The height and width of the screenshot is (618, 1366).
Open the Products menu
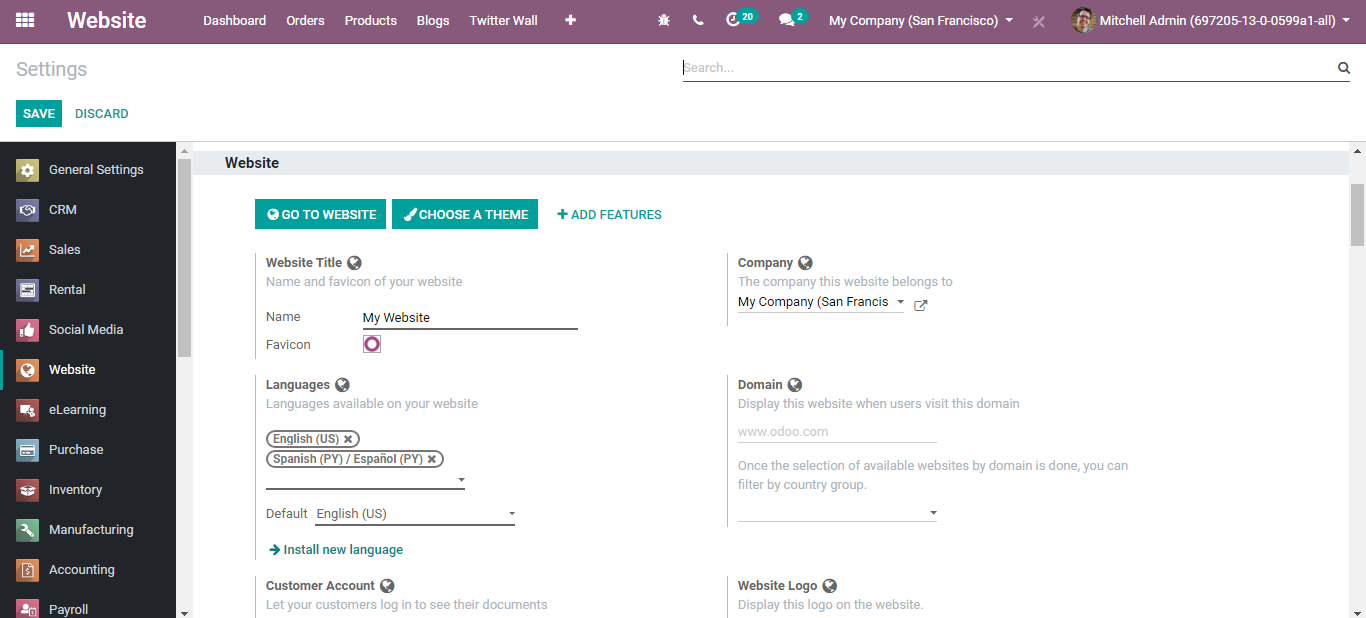pos(370,20)
